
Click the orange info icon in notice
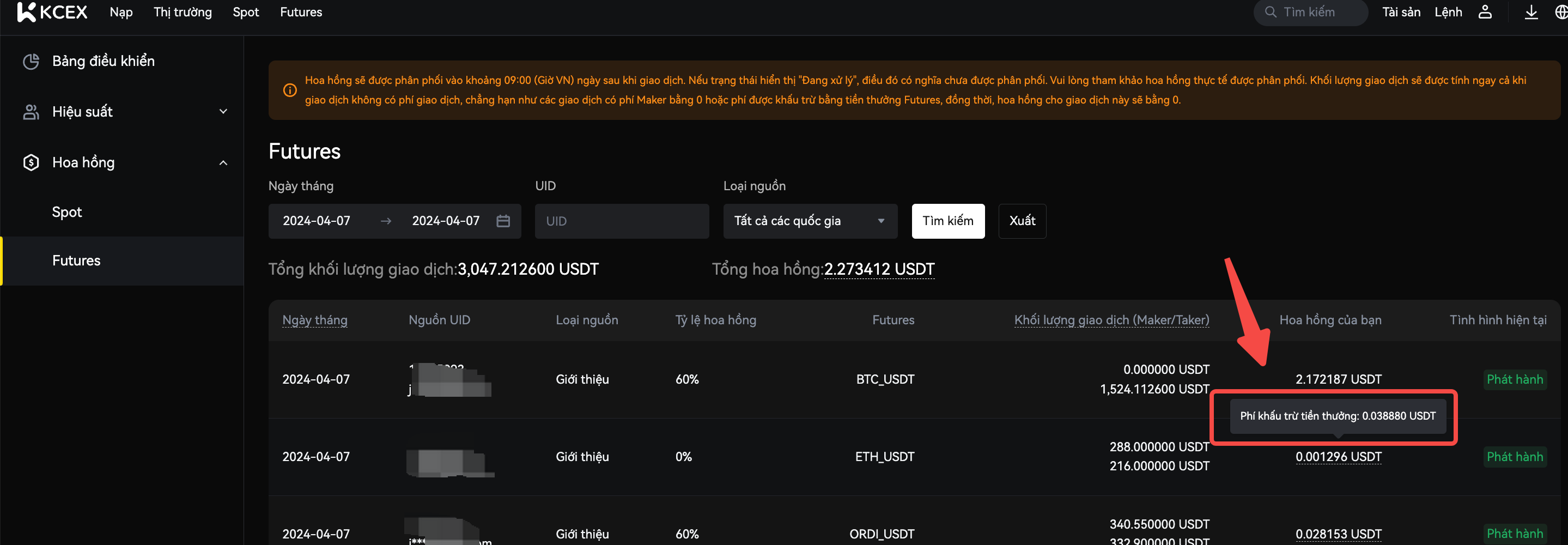click(x=290, y=90)
